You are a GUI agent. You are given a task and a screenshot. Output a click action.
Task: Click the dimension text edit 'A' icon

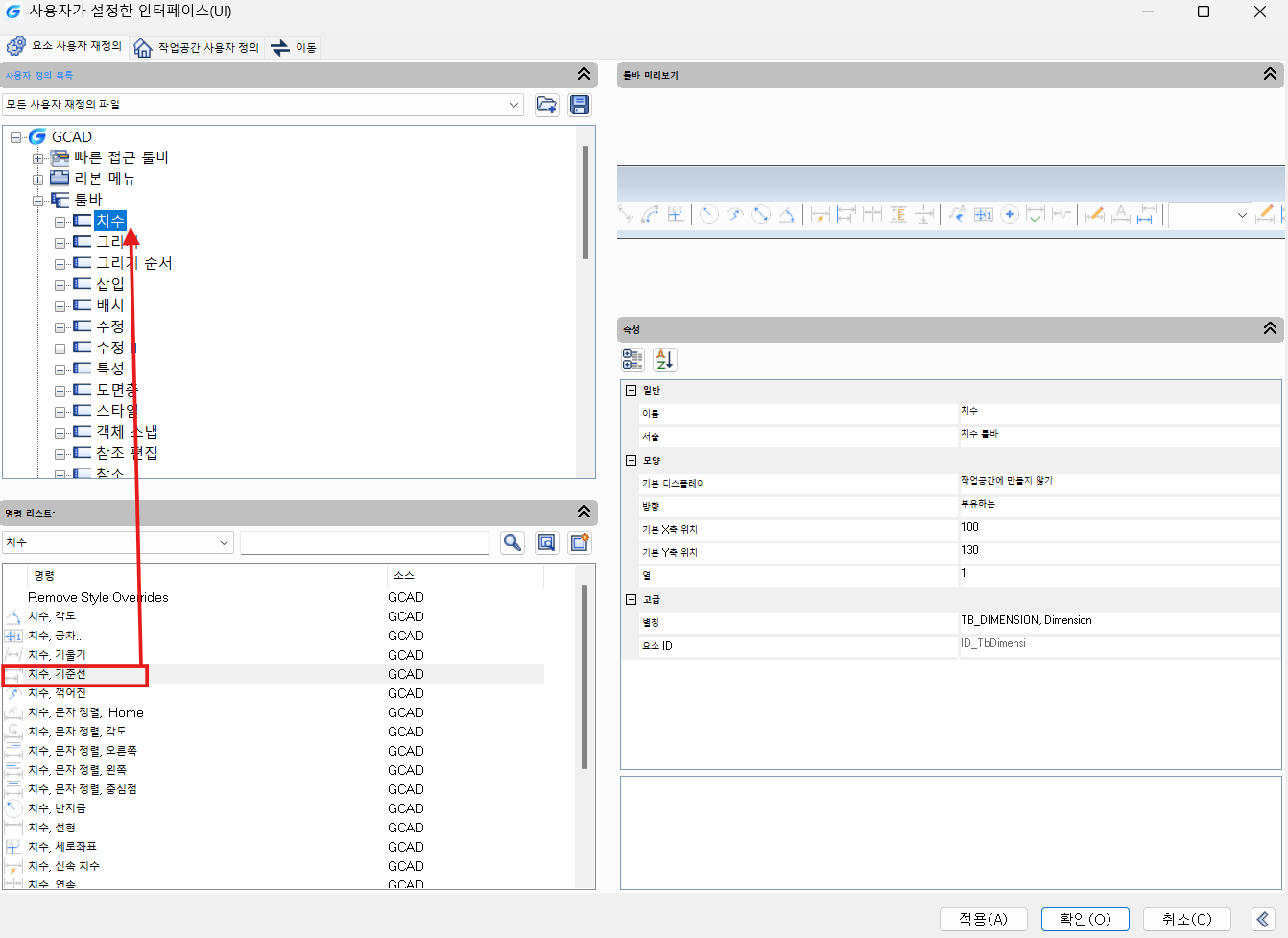coord(1120,214)
